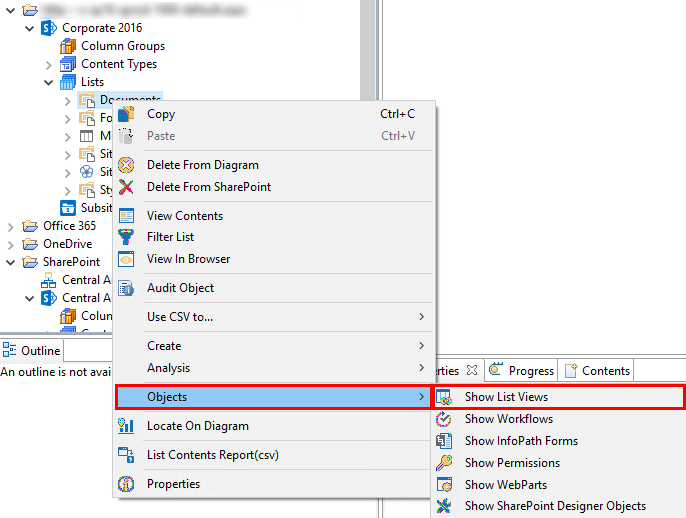686x518 pixels.
Task: Click the Audit Object icon
Action: pyautogui.click(x=126, y=288)
